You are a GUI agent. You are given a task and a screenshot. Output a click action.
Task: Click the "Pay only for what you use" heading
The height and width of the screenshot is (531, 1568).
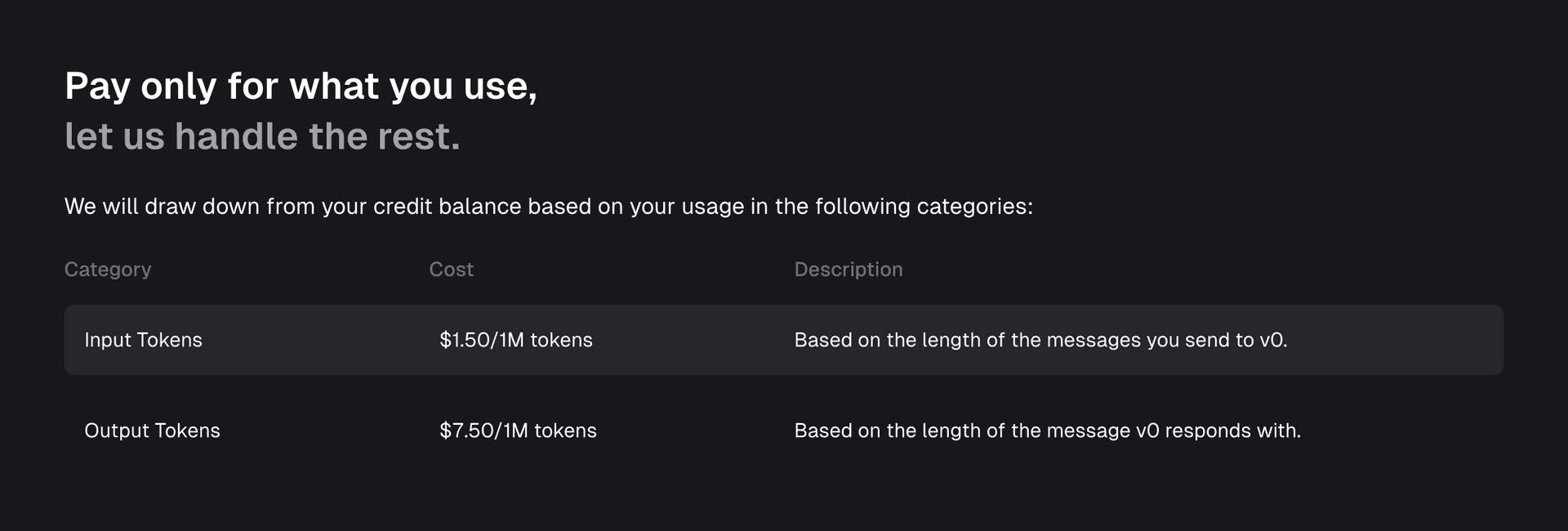pyautogui.click(x=301, y=87)
